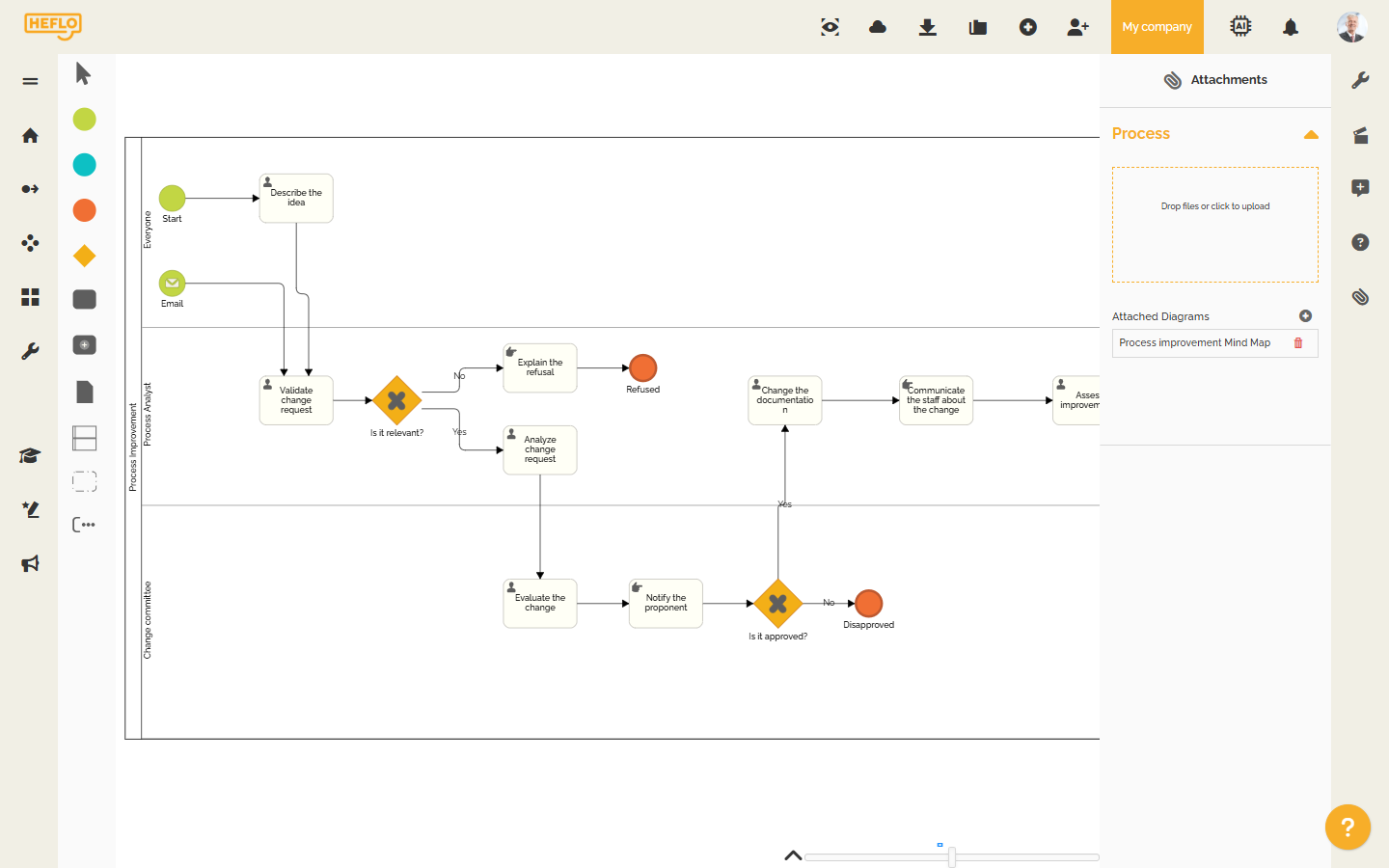Open the My company tab

click(1157, 27)
